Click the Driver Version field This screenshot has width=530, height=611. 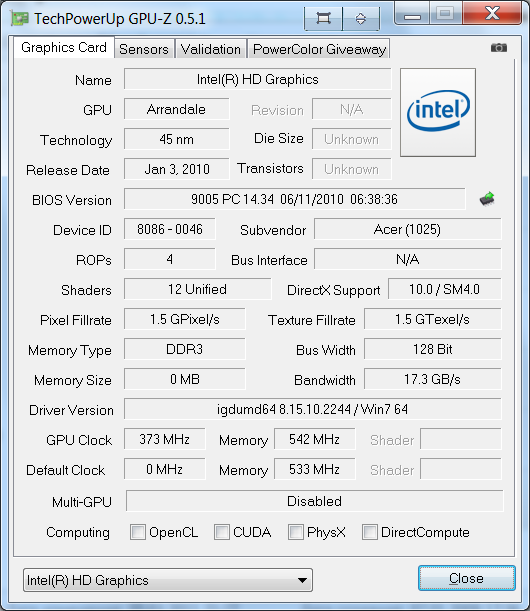(x=313, y=409)
